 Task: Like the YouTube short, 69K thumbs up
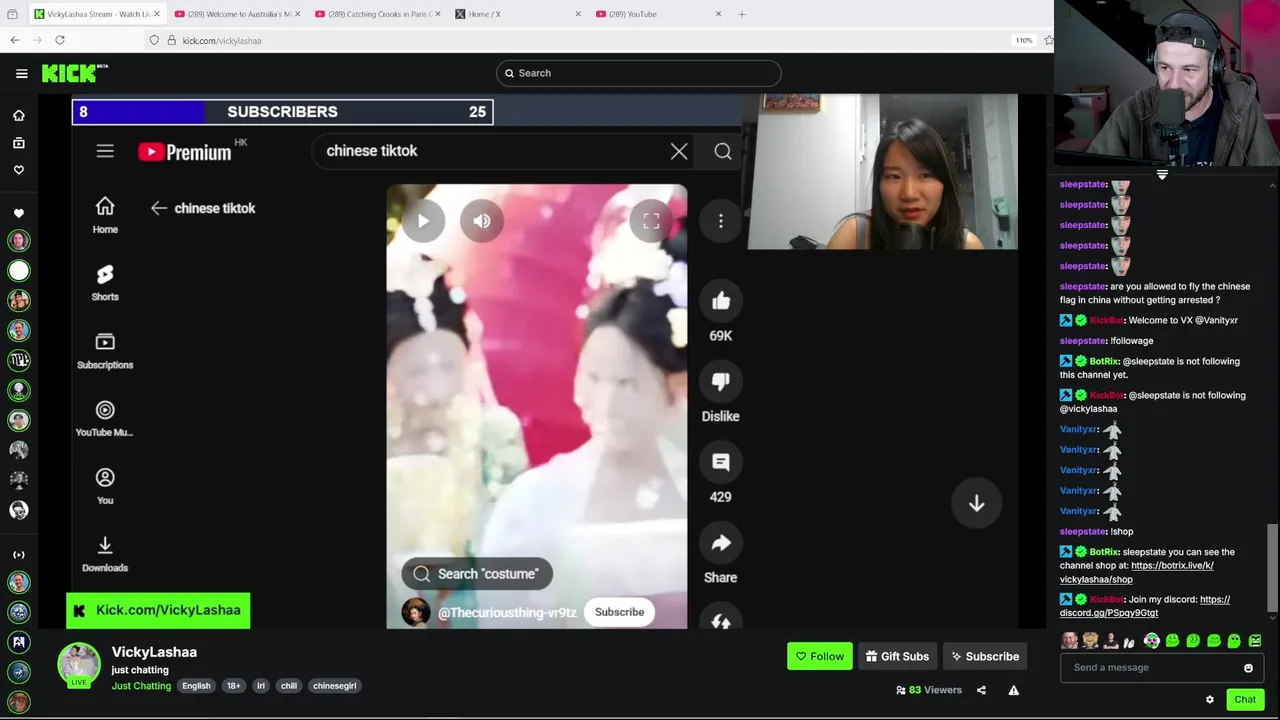click(721, 301)
